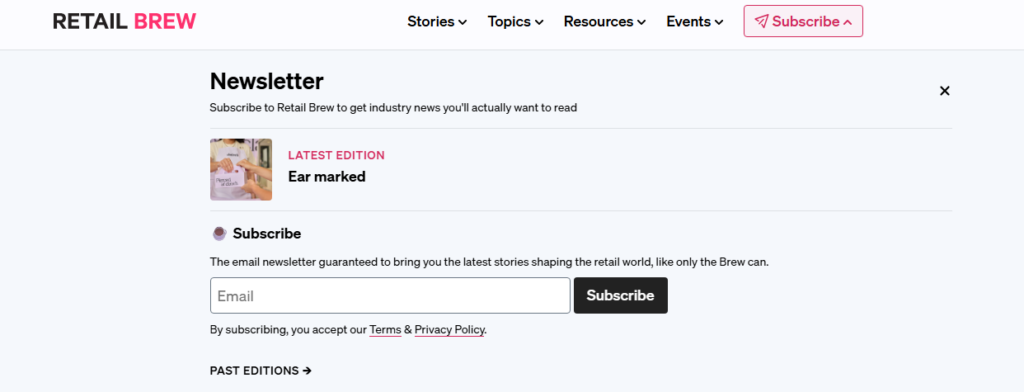This screenshot has height=392, width=1024.
Task: Focus the Email input field
Action: coord(391,295)
